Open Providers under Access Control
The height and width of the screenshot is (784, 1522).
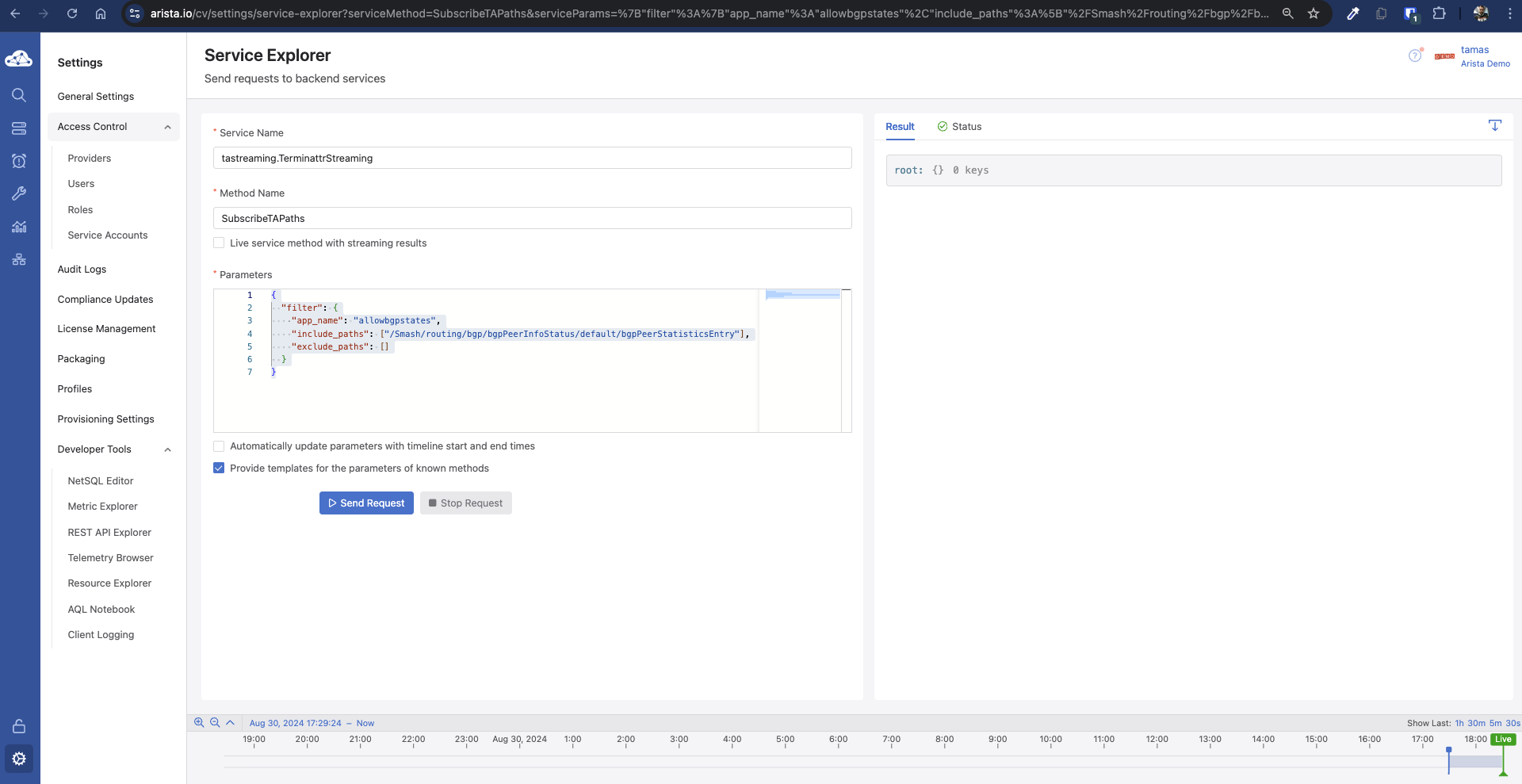[90, 159]
